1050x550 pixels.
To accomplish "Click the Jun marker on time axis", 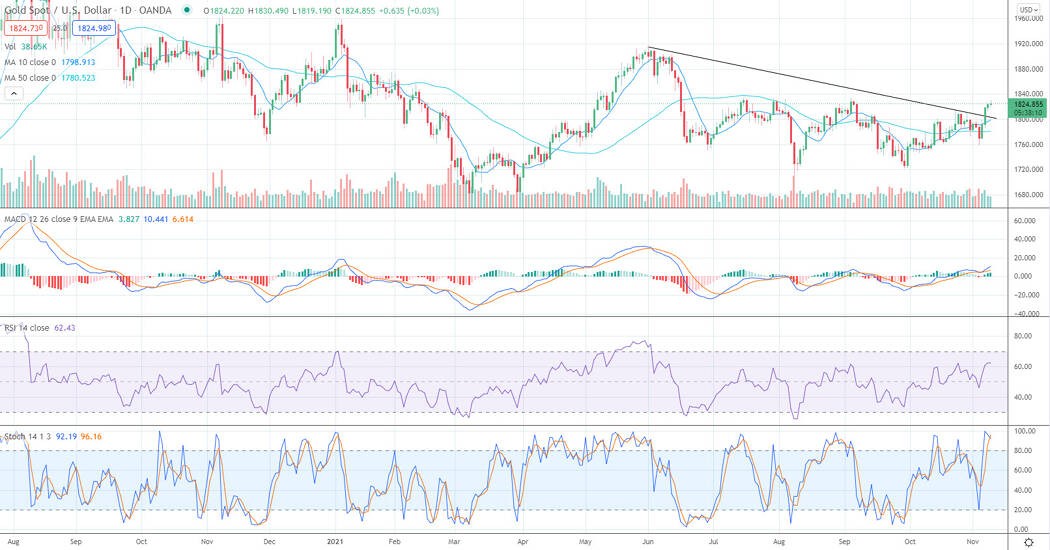I will tap(648, 541).
